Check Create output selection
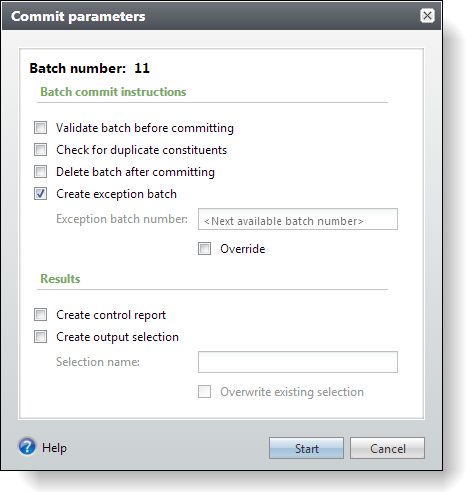The image size is (466, 492). (41, 337)
